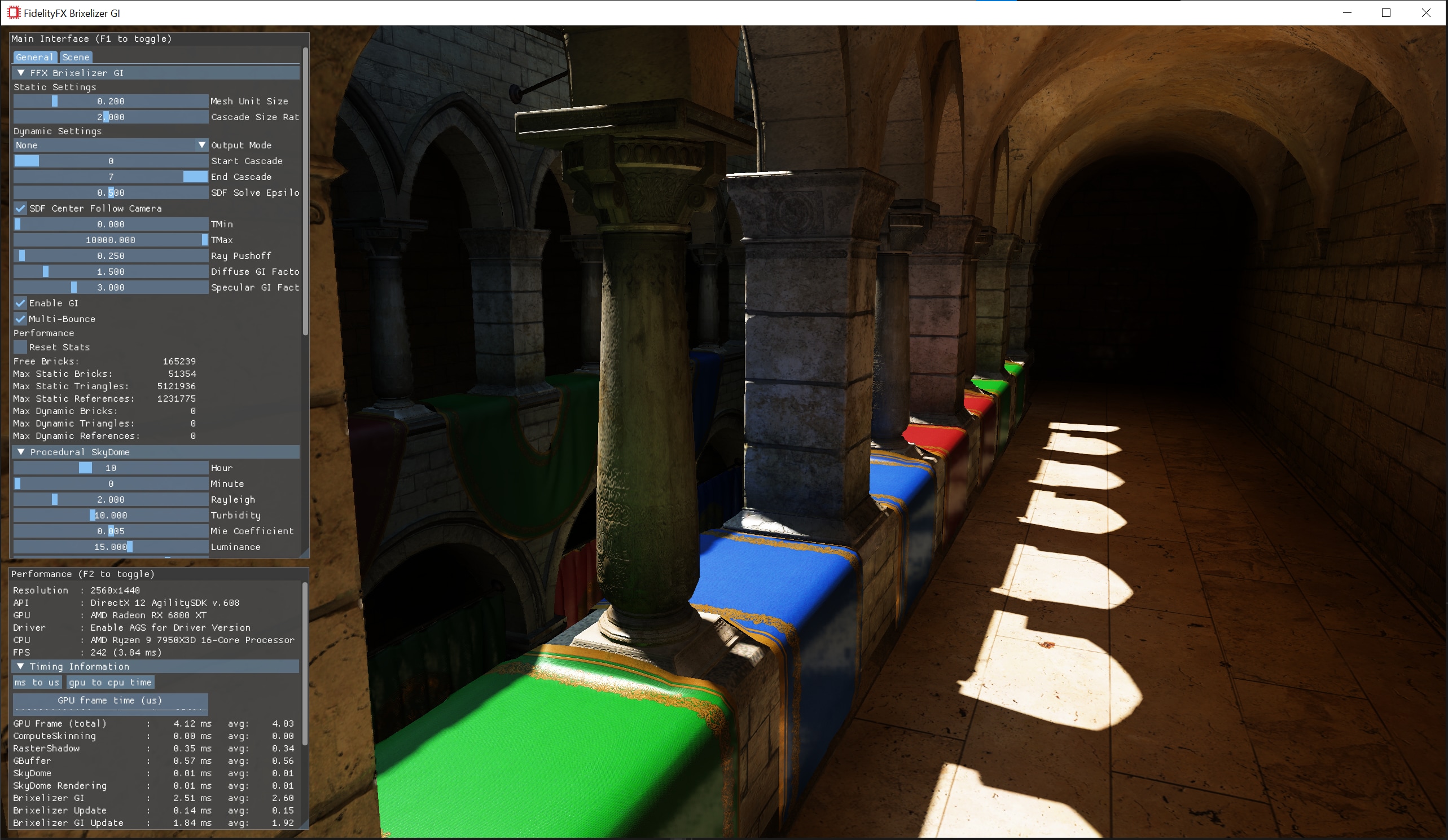1448x840 pixels.
Task: Collapse the Procedural SkyDome section
Action: (21, 452)
